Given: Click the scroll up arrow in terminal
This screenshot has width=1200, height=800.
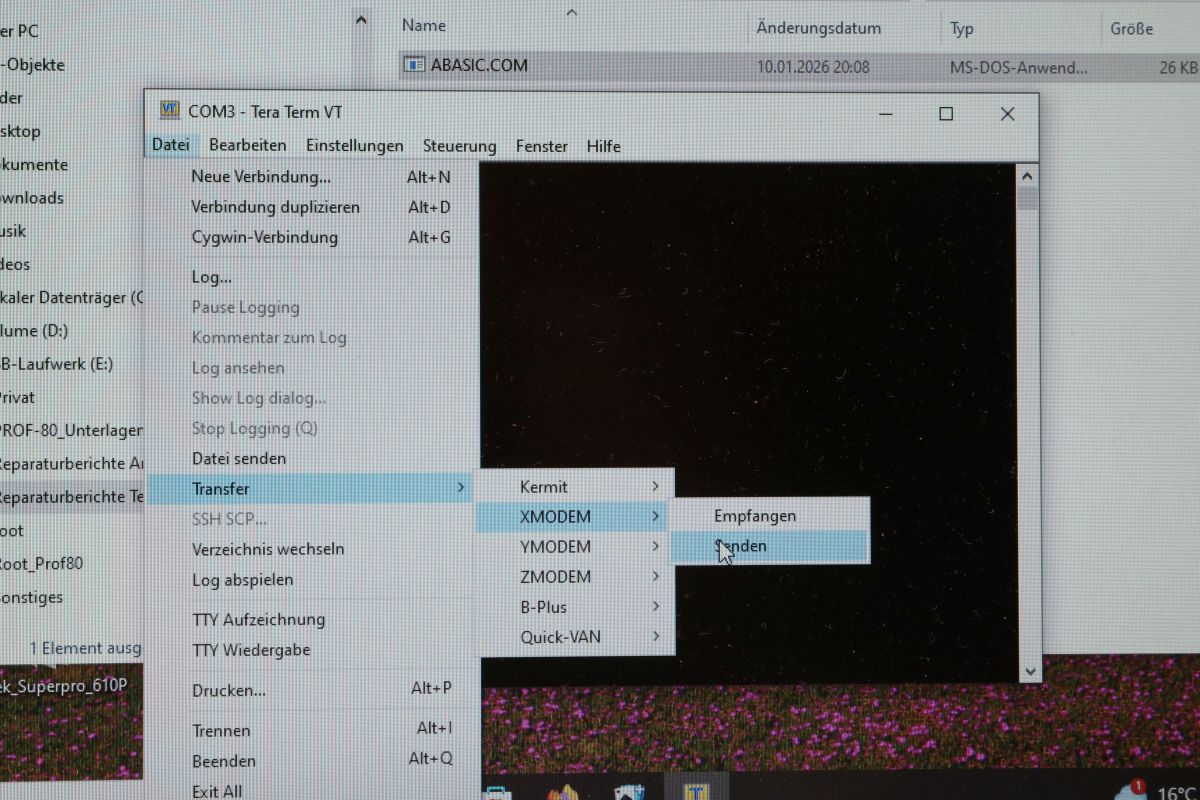Looking at the screenshot, I should pos(1027,176).
